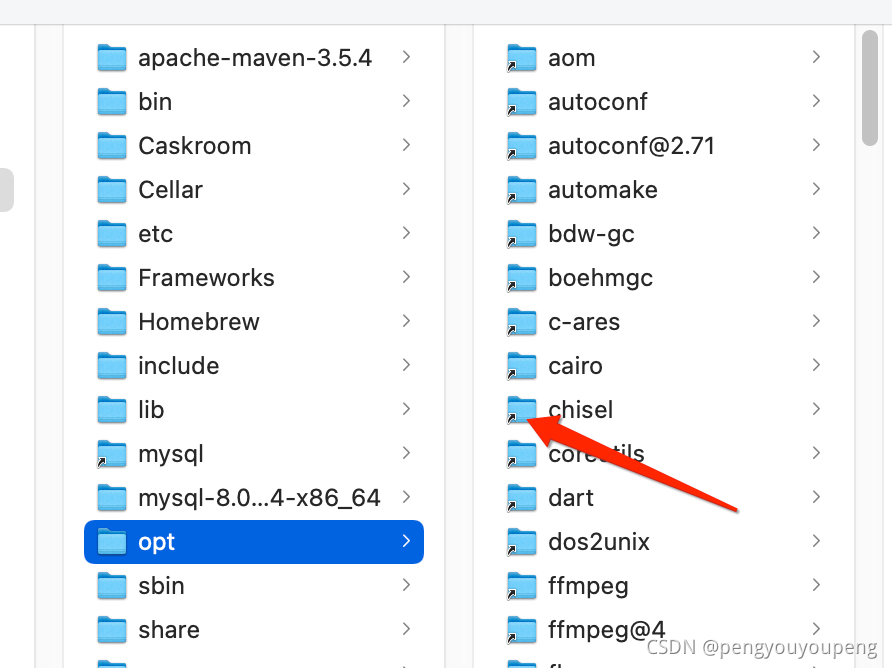
Task: Select the Cellar folder icon
Action: click(112, 189)
